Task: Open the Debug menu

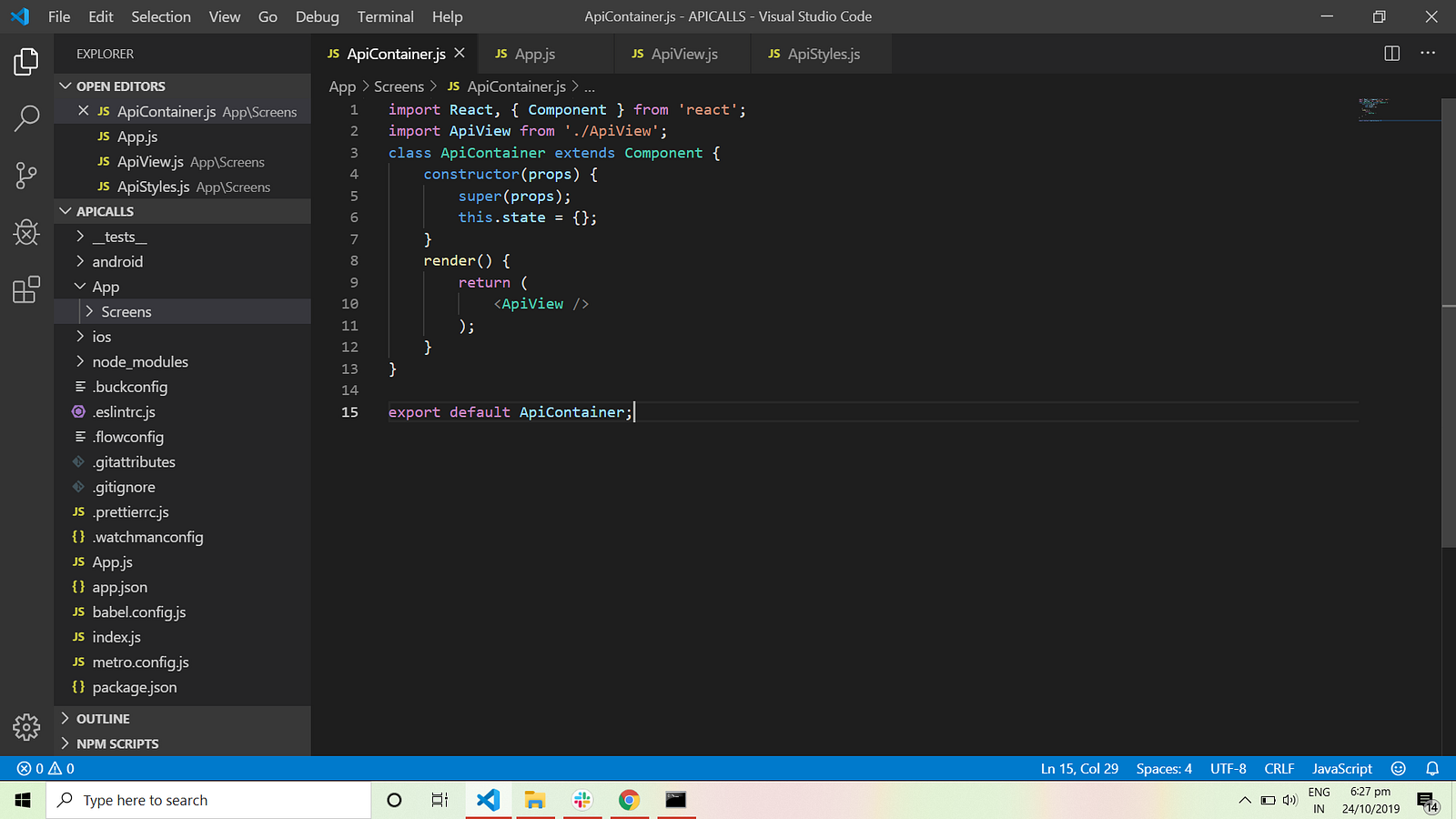Action: pos(318,16)
